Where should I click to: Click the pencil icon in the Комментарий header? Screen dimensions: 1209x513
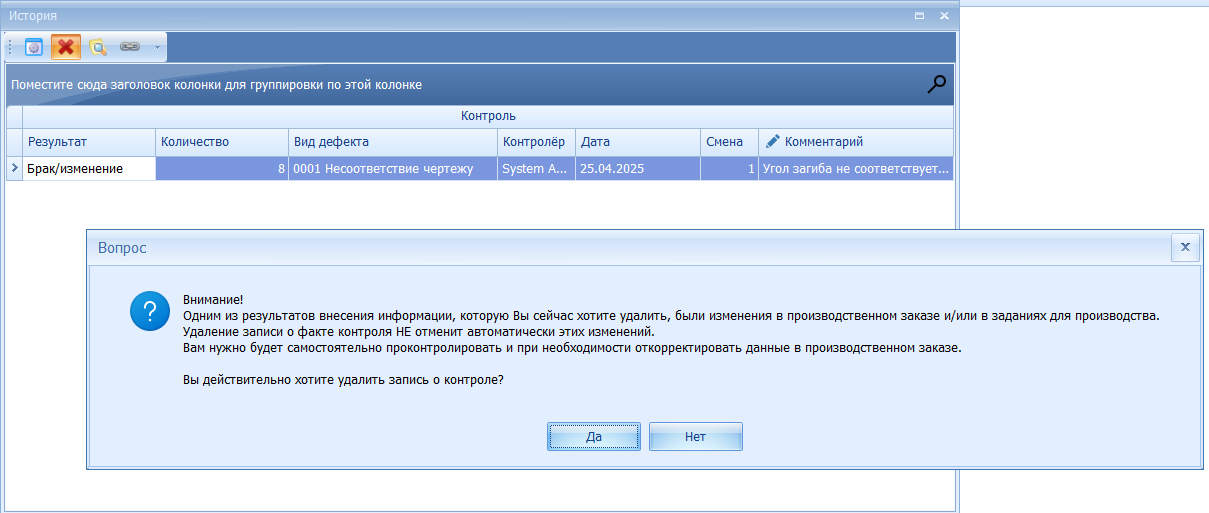pos(772,142)
